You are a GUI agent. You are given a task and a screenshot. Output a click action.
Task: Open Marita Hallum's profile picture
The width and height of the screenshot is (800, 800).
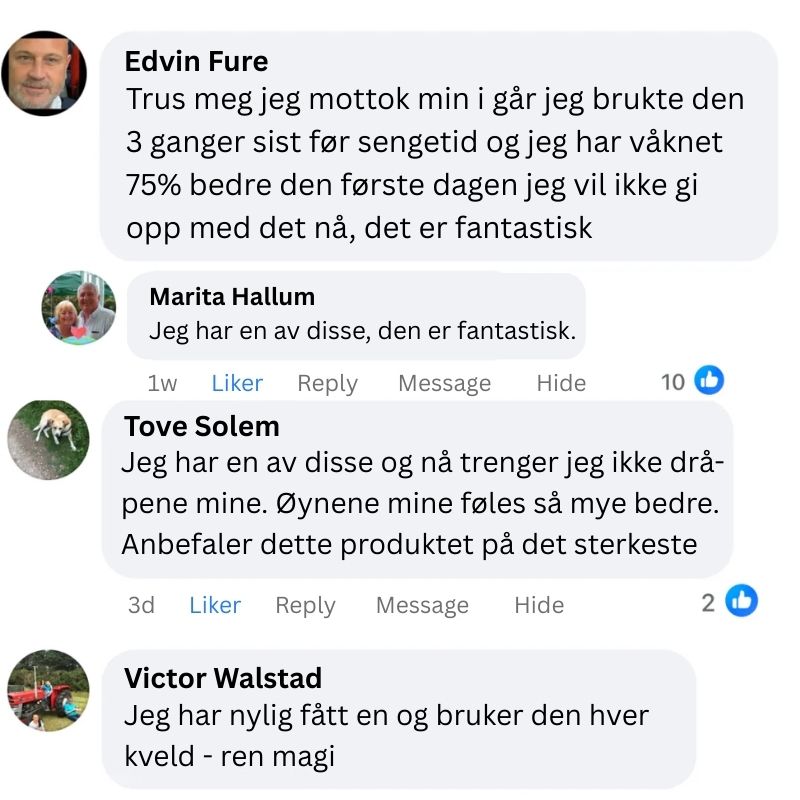(79, 308)
